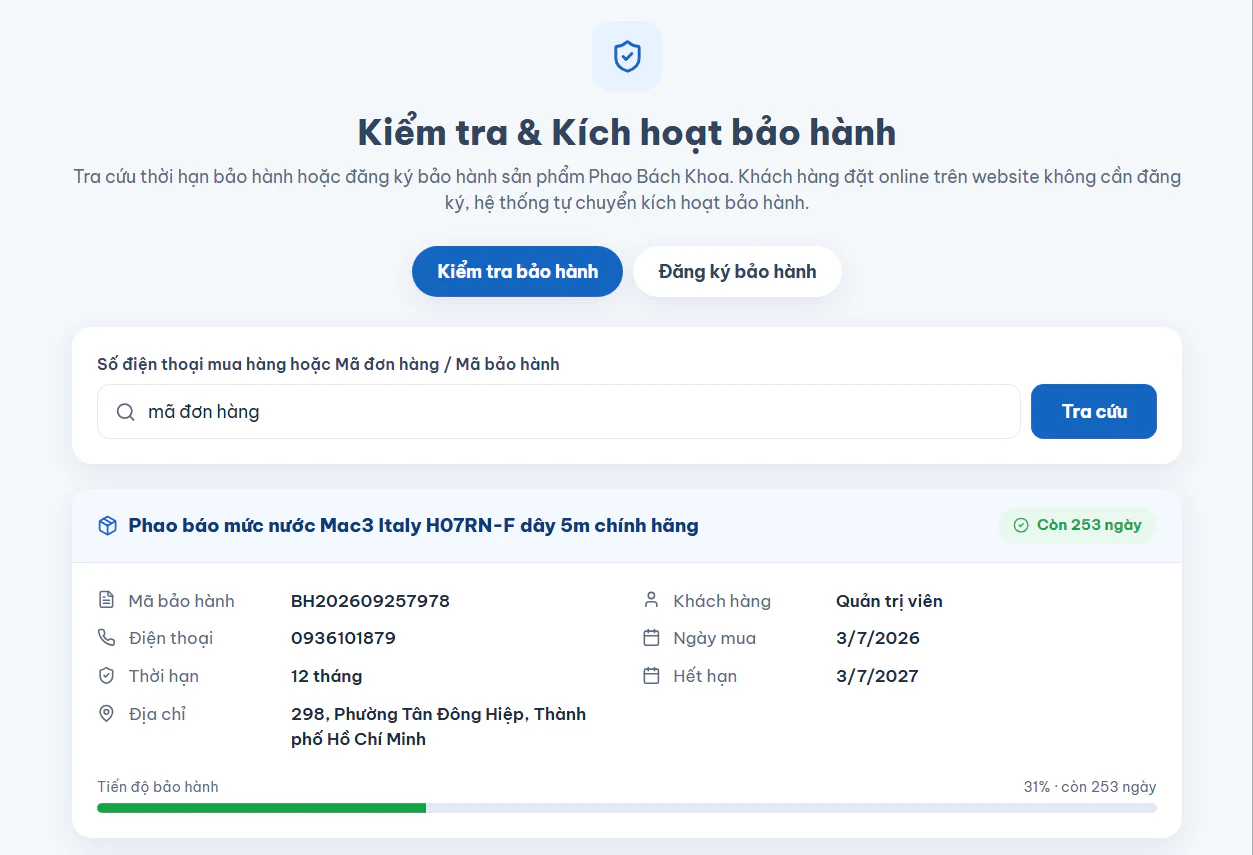The height and width of the screenshot is (855, 1253).
Task: Click expiry date 3/7/2027
Action: [877, 676]
